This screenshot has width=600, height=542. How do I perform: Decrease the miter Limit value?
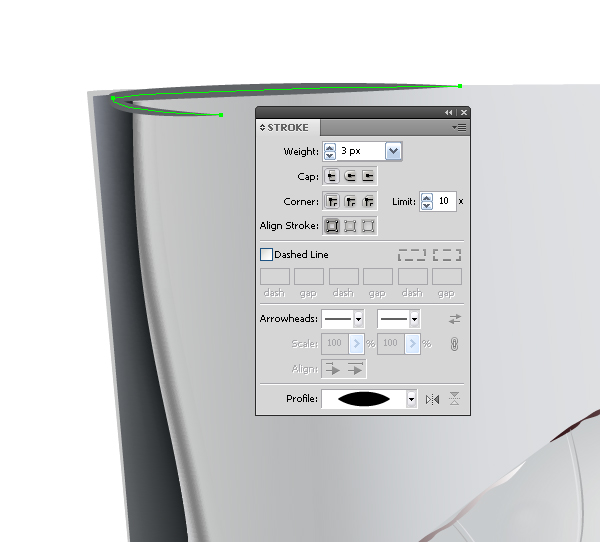coord(426,206)
